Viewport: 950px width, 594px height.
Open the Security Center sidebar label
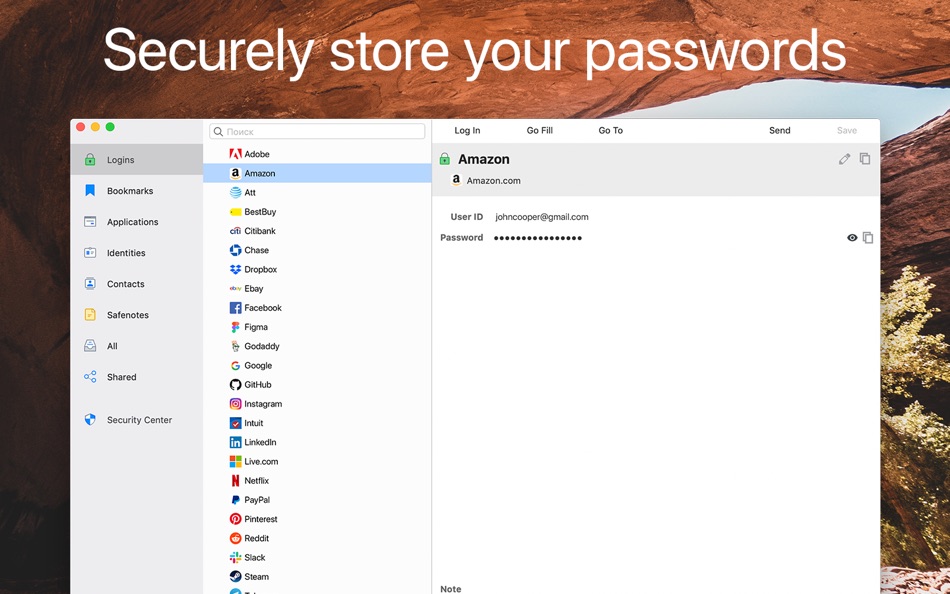[139, 420]
